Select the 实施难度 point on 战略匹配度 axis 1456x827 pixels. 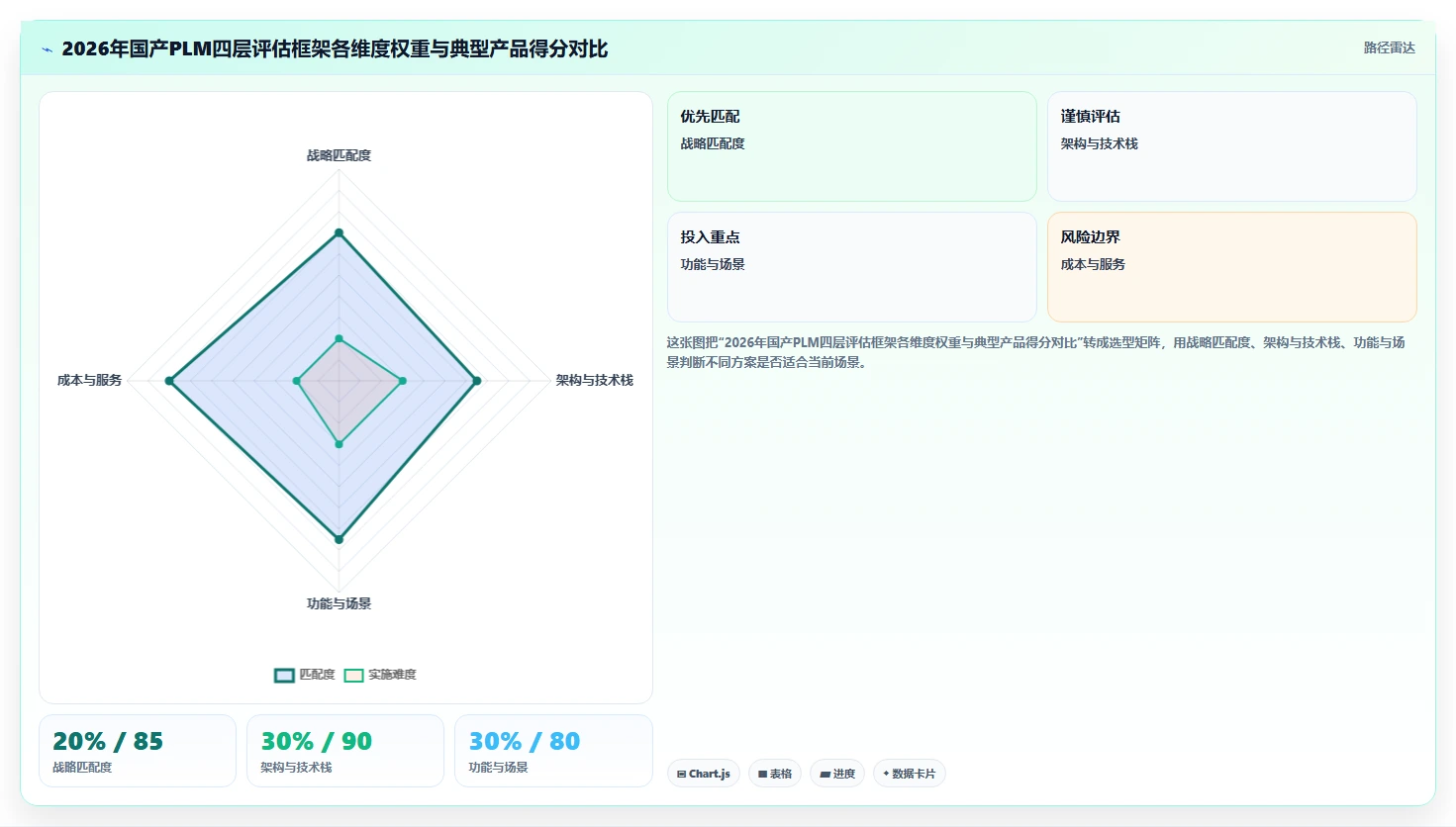(x=339, y=339)
